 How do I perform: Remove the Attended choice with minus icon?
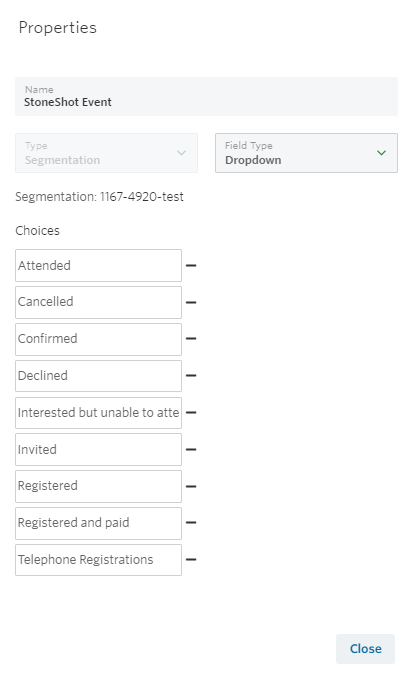[191, 265]
